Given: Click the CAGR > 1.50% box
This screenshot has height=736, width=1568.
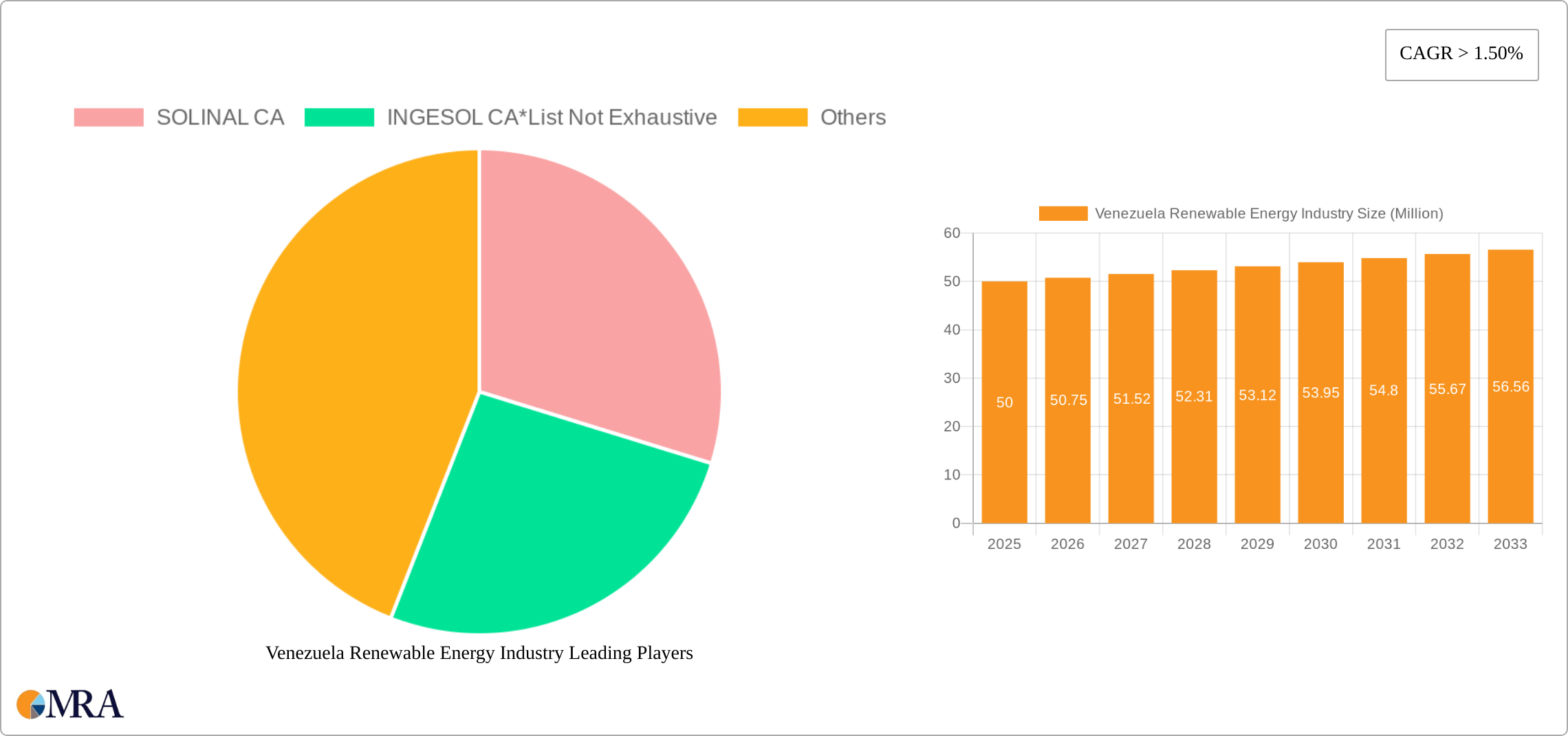Looking at the screenshot, I should pyautogui.click(x=1461, y=54).
